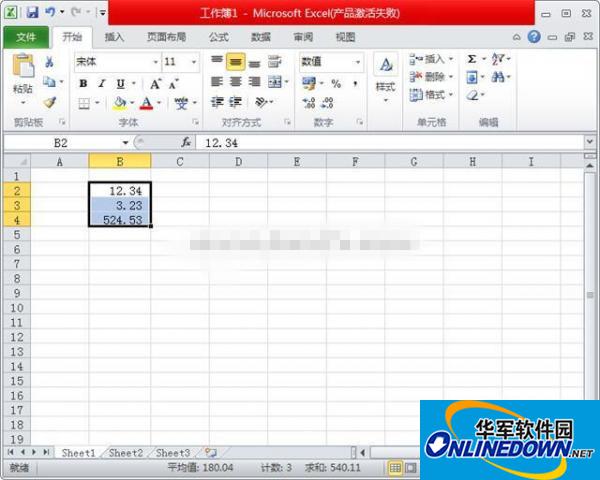Open the number format 数值 dropdown
This screenshot has width=600, height=480.
tap(358, 62)
